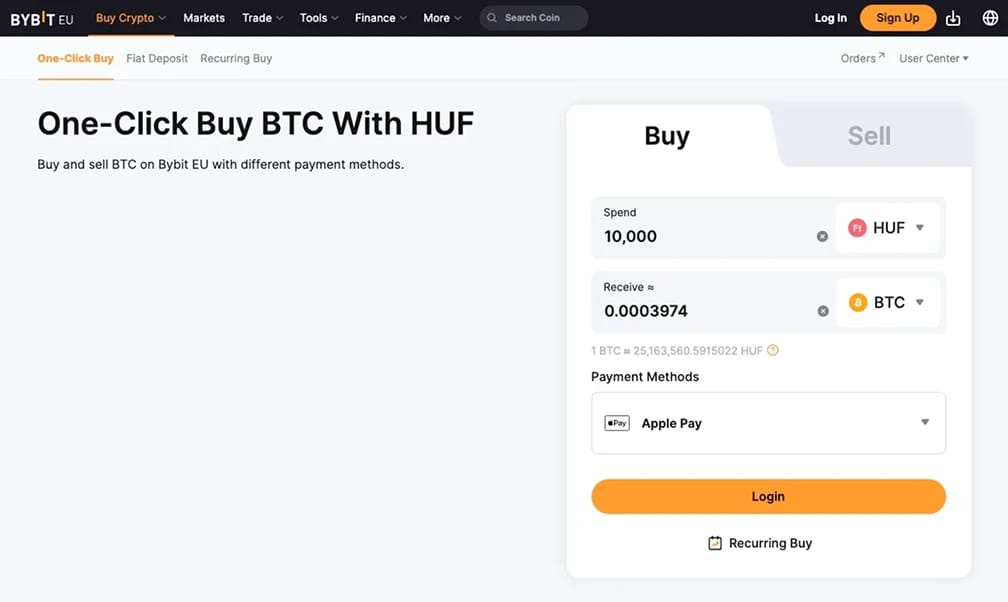Open the HUF currency dropdown
This screenshot has width=1008, height=602.
887,228
